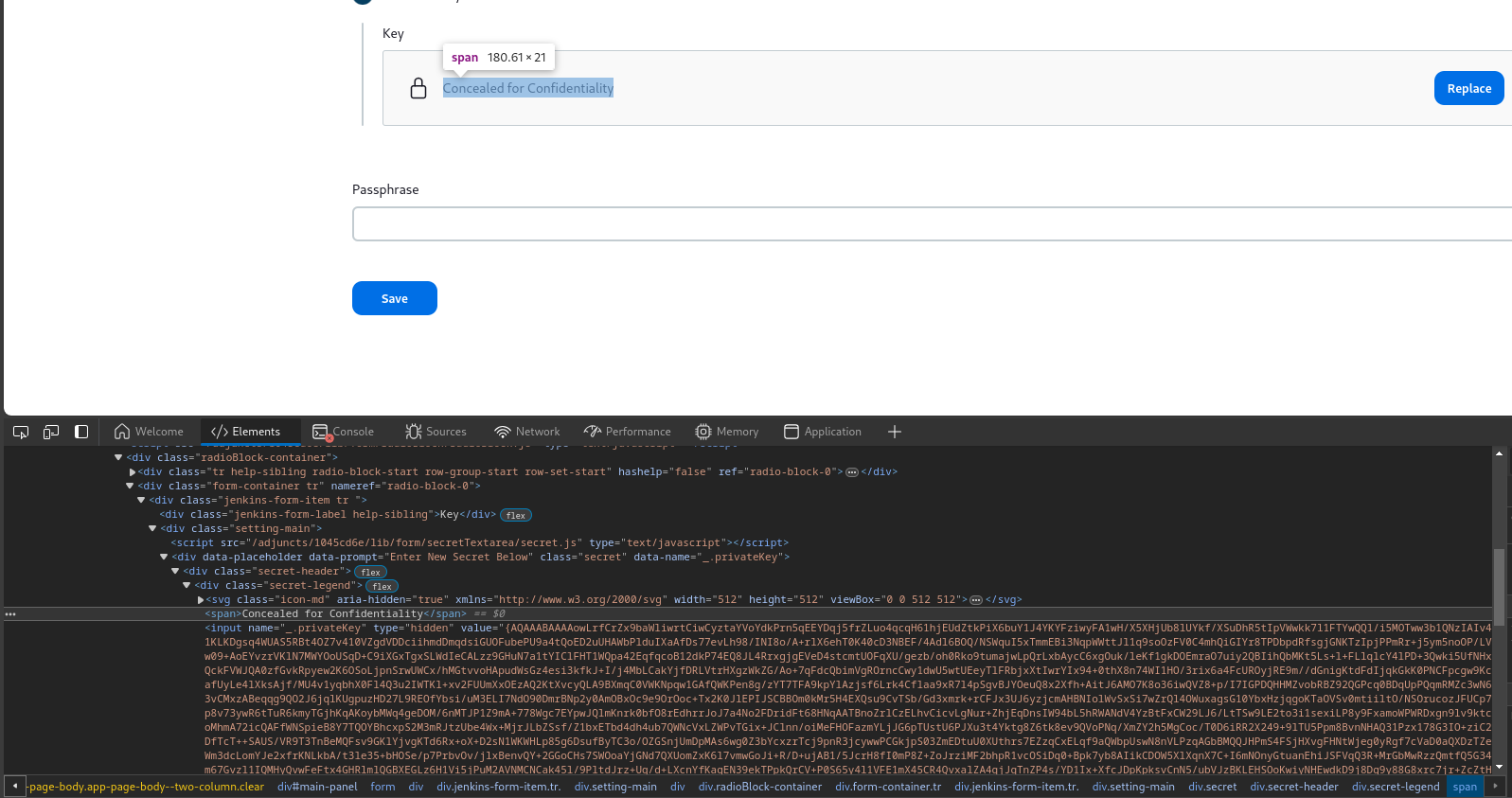This screenshot has width=1512, height=798.
Task: Click the Save button
Action: click(395, 298)
